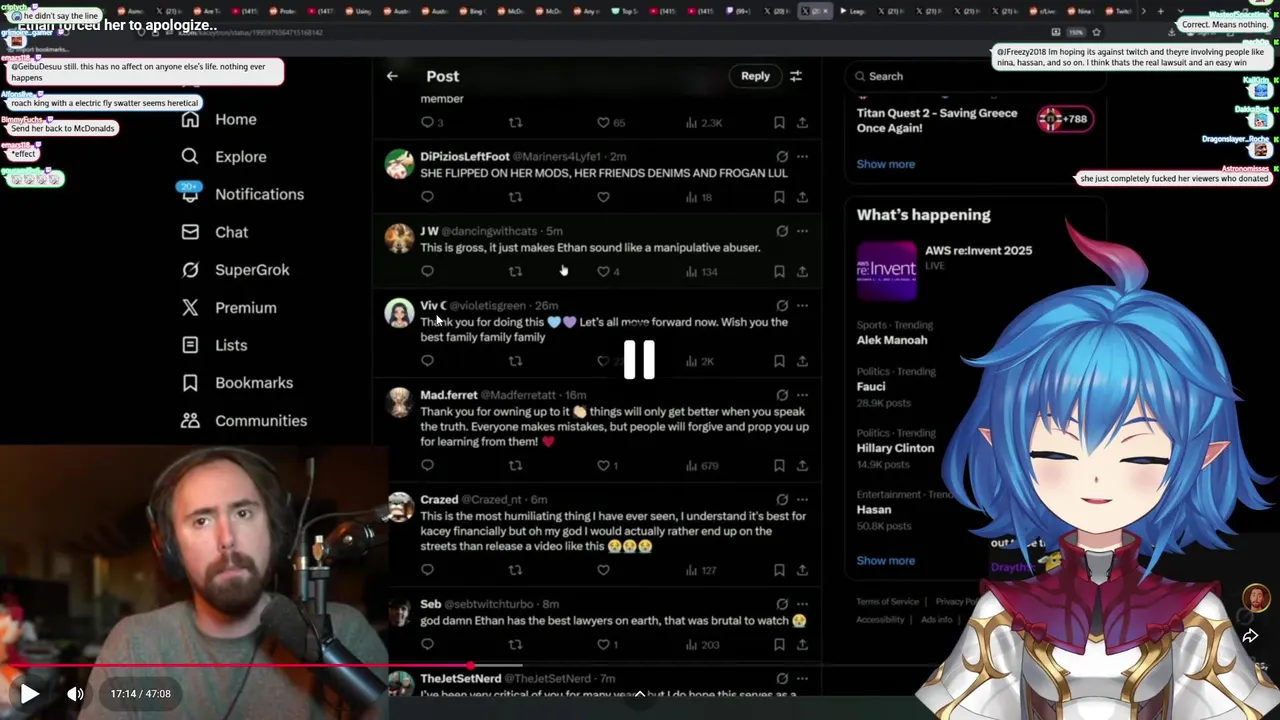Bookmark DiPiziosLeftFoot's tweet
This screenshot has width=1280, height=720.
pos(779,197)
